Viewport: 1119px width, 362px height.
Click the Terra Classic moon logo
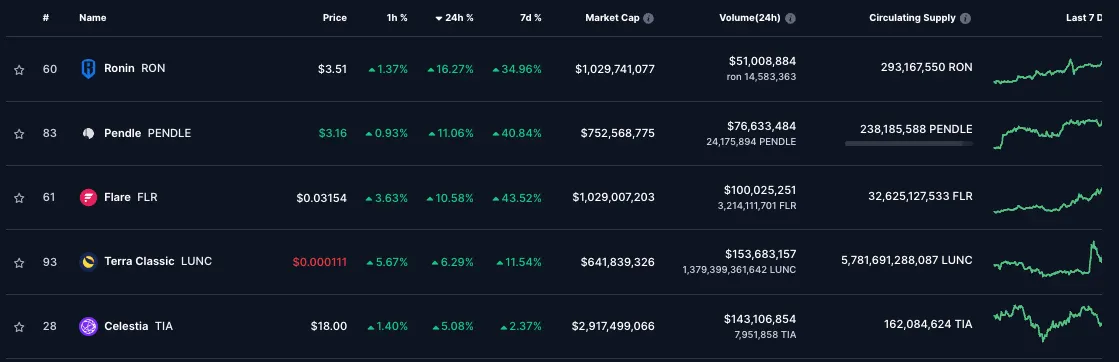[88, 262]
